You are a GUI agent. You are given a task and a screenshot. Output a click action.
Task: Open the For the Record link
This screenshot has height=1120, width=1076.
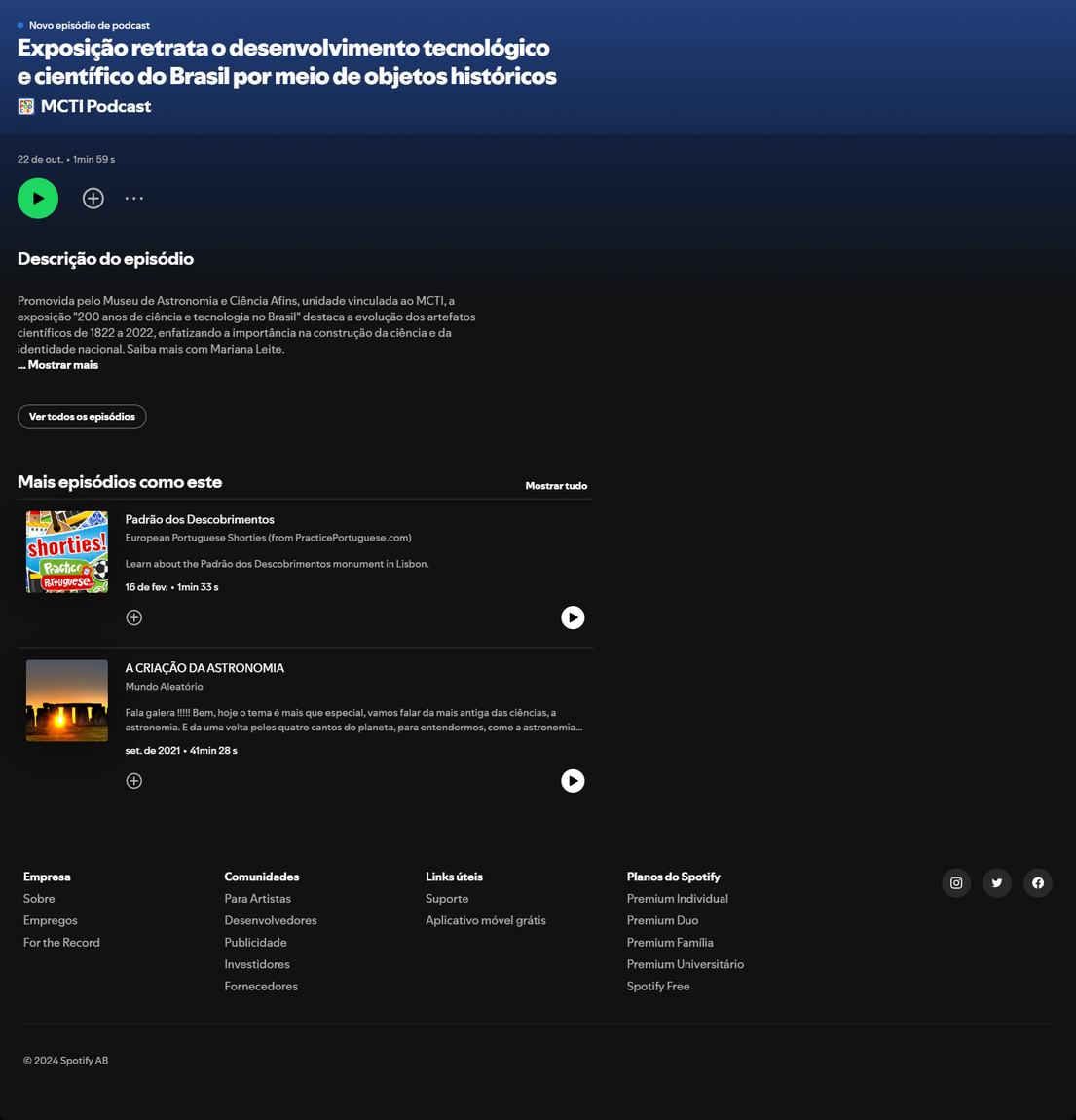click(x=61, y=942)
